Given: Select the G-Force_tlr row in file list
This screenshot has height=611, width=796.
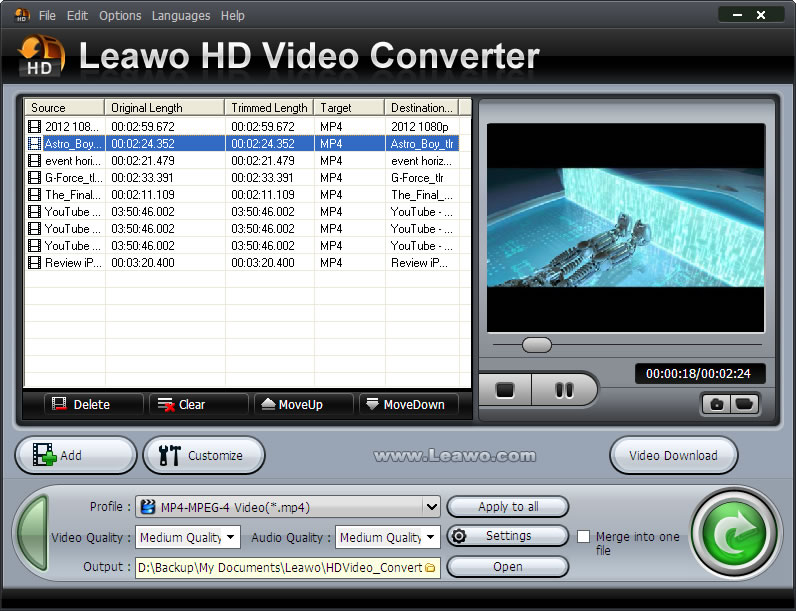Looking at the screenshot, I should point(240,178).
